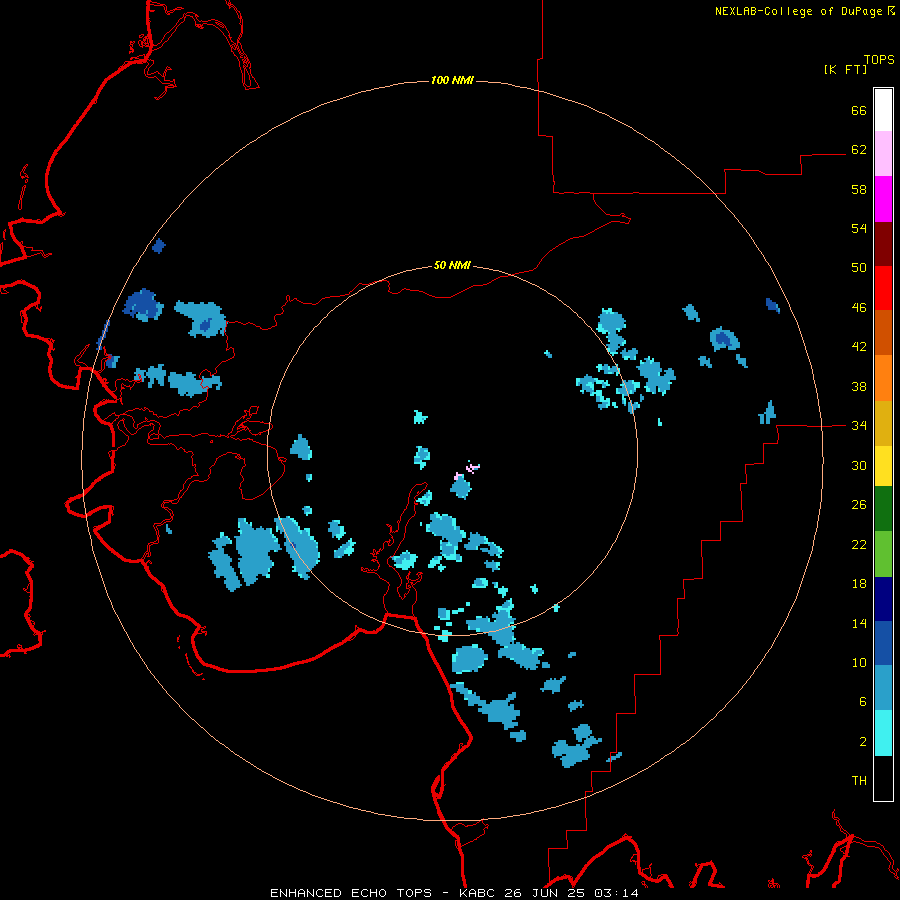
Task: Click the TH legend label
Action: pos(859,781)
